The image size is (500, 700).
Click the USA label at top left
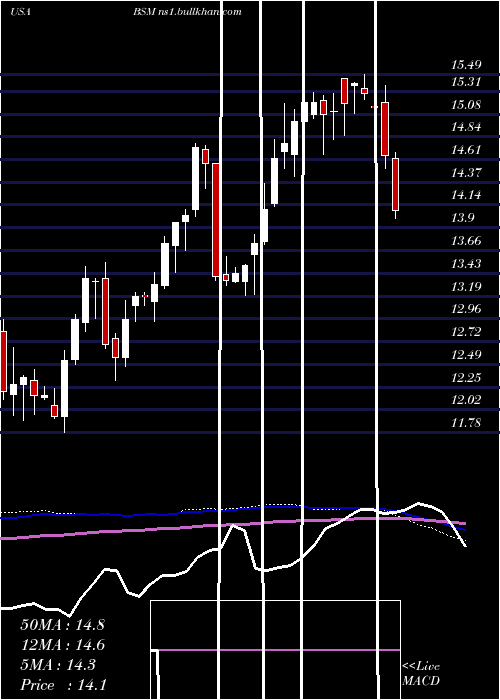[x=21, y=12]
